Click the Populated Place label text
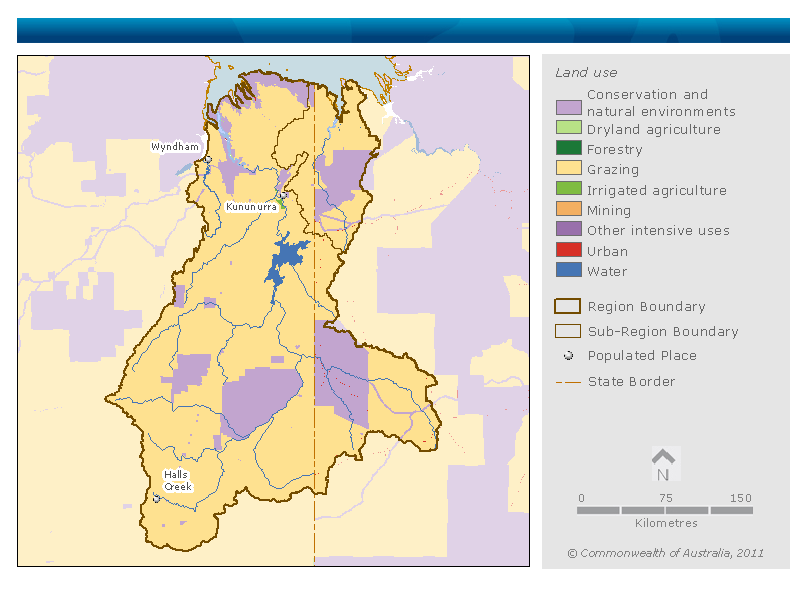Screen dimensions: 790x594 click(642, 356)
